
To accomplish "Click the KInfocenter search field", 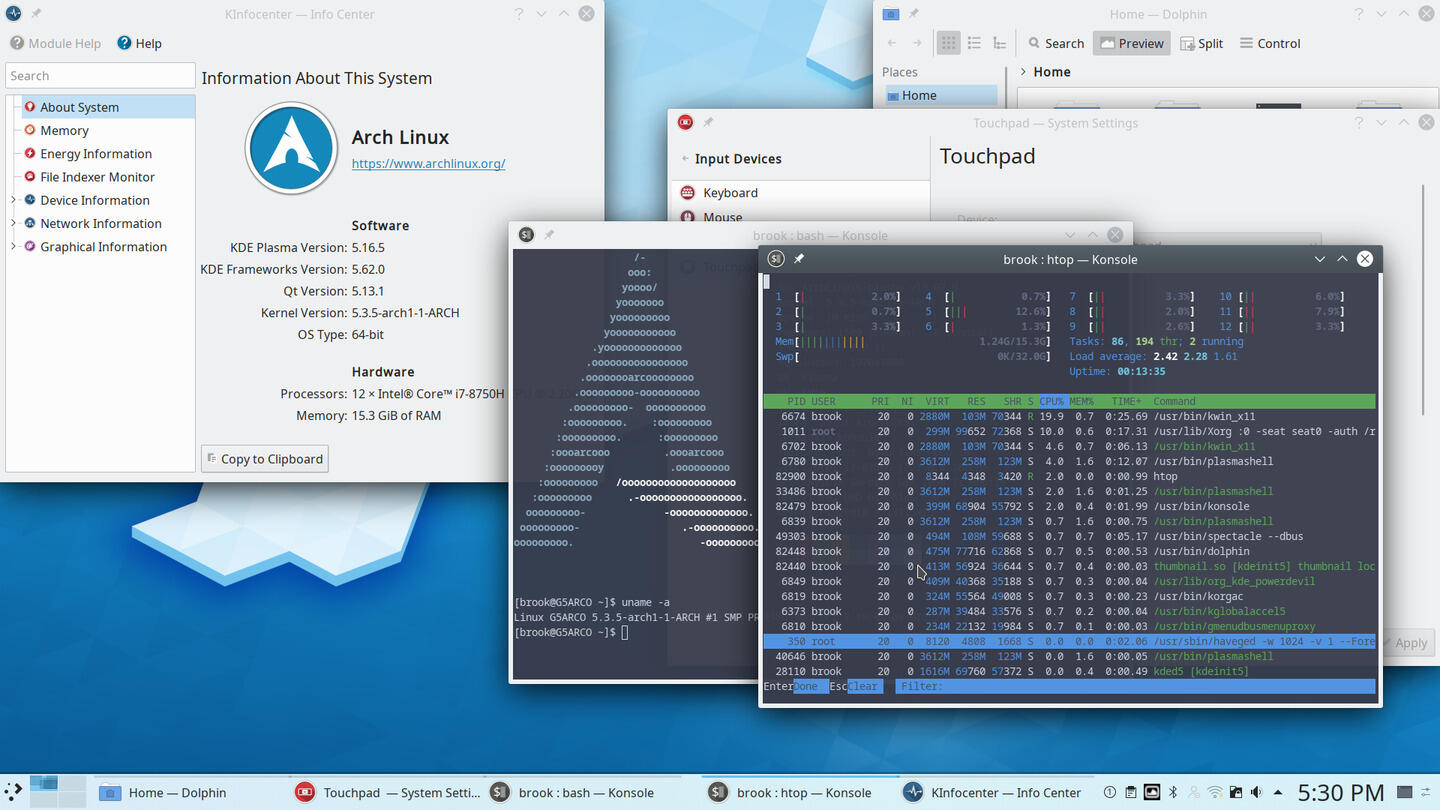I will 100,76.
